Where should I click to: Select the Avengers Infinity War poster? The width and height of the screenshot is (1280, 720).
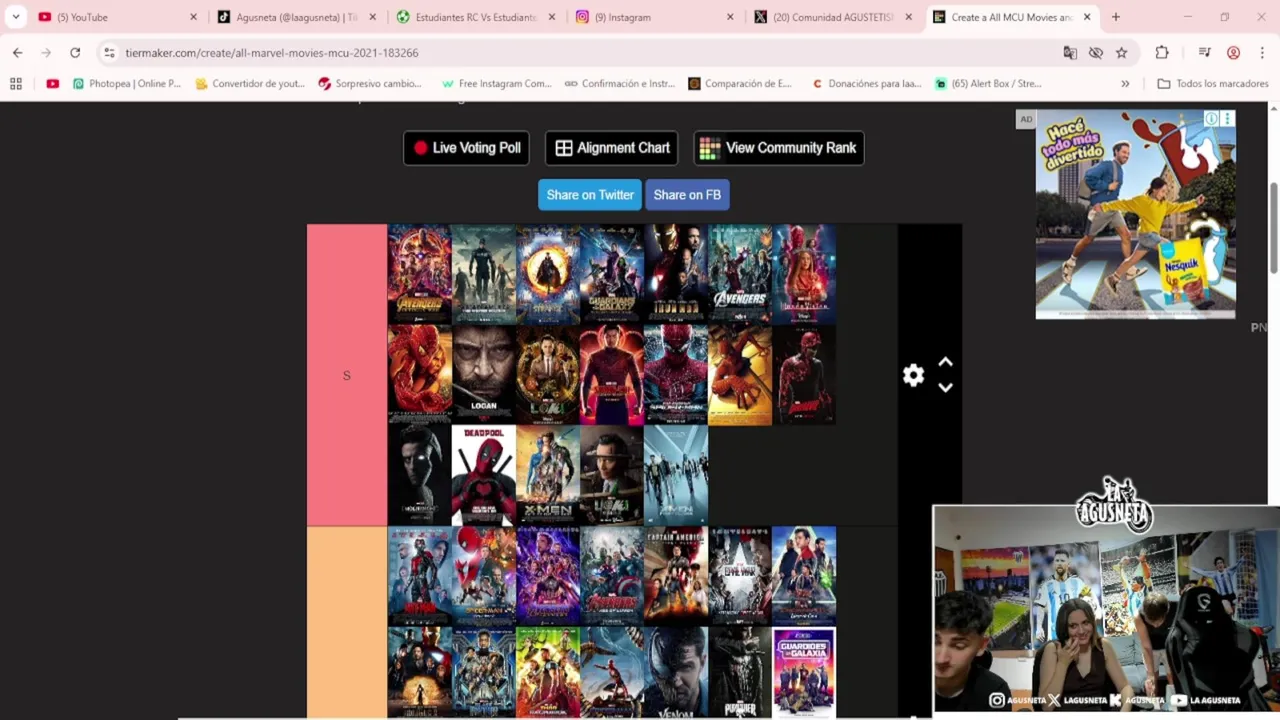click(420, 274)
